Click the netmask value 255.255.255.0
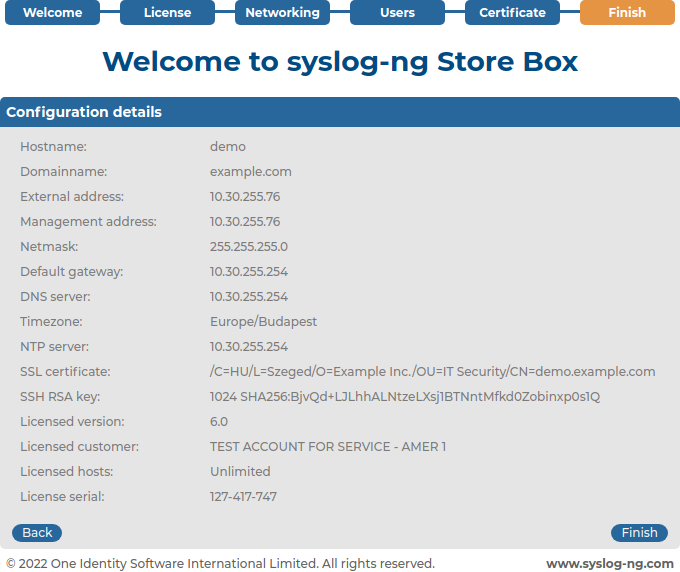Image resolution: width=680 pixels, height=572 pixels. (249, 247)
